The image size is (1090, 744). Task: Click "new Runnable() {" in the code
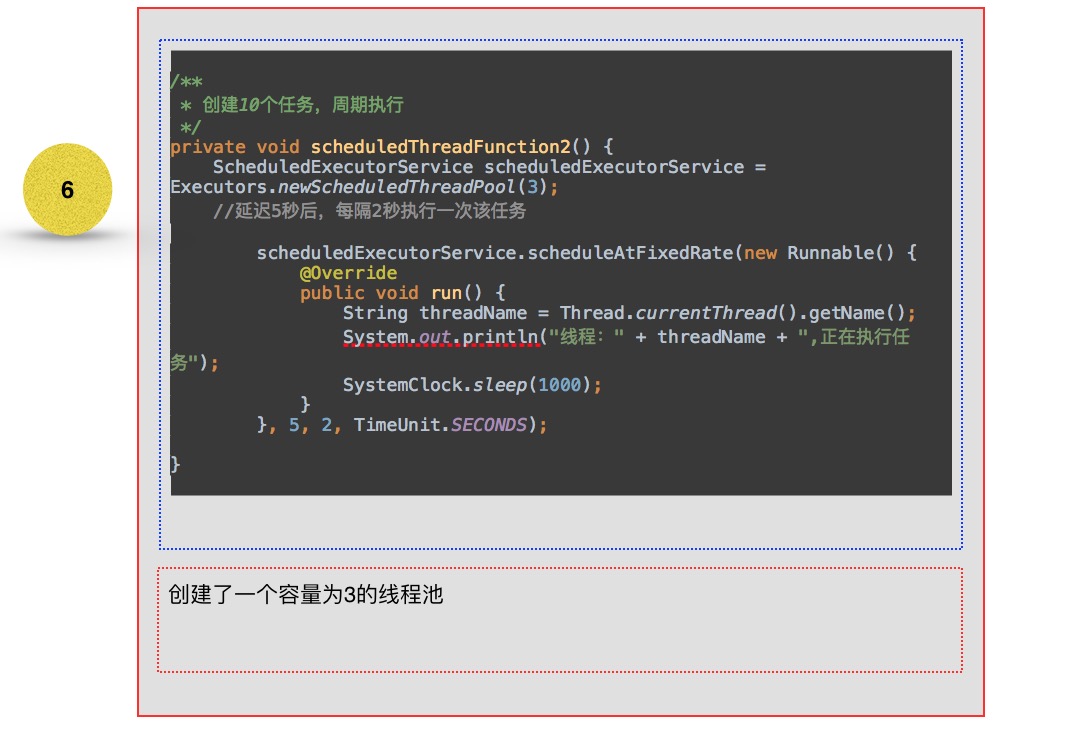tap(830, 252)
